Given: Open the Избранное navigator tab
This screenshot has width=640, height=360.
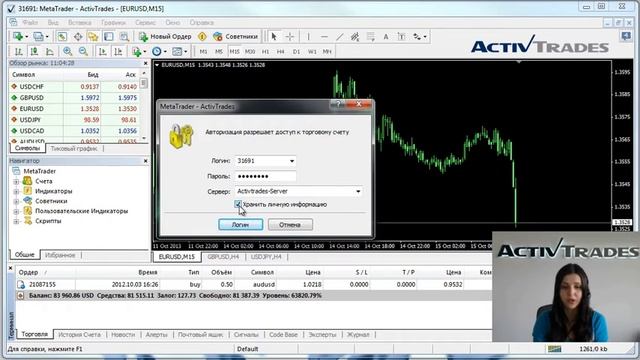Looking at the screenshot, I should [x=60, y=255].
